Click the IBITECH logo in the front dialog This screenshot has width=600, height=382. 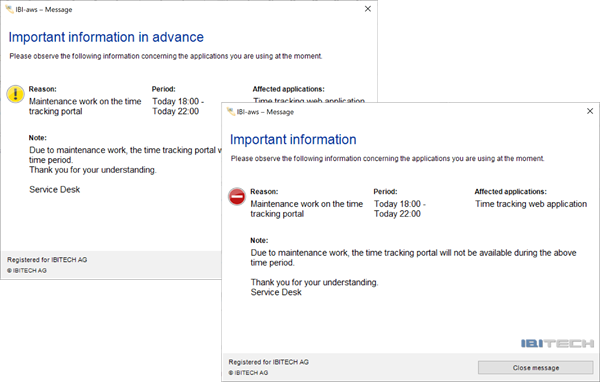(x=557, y=343)
